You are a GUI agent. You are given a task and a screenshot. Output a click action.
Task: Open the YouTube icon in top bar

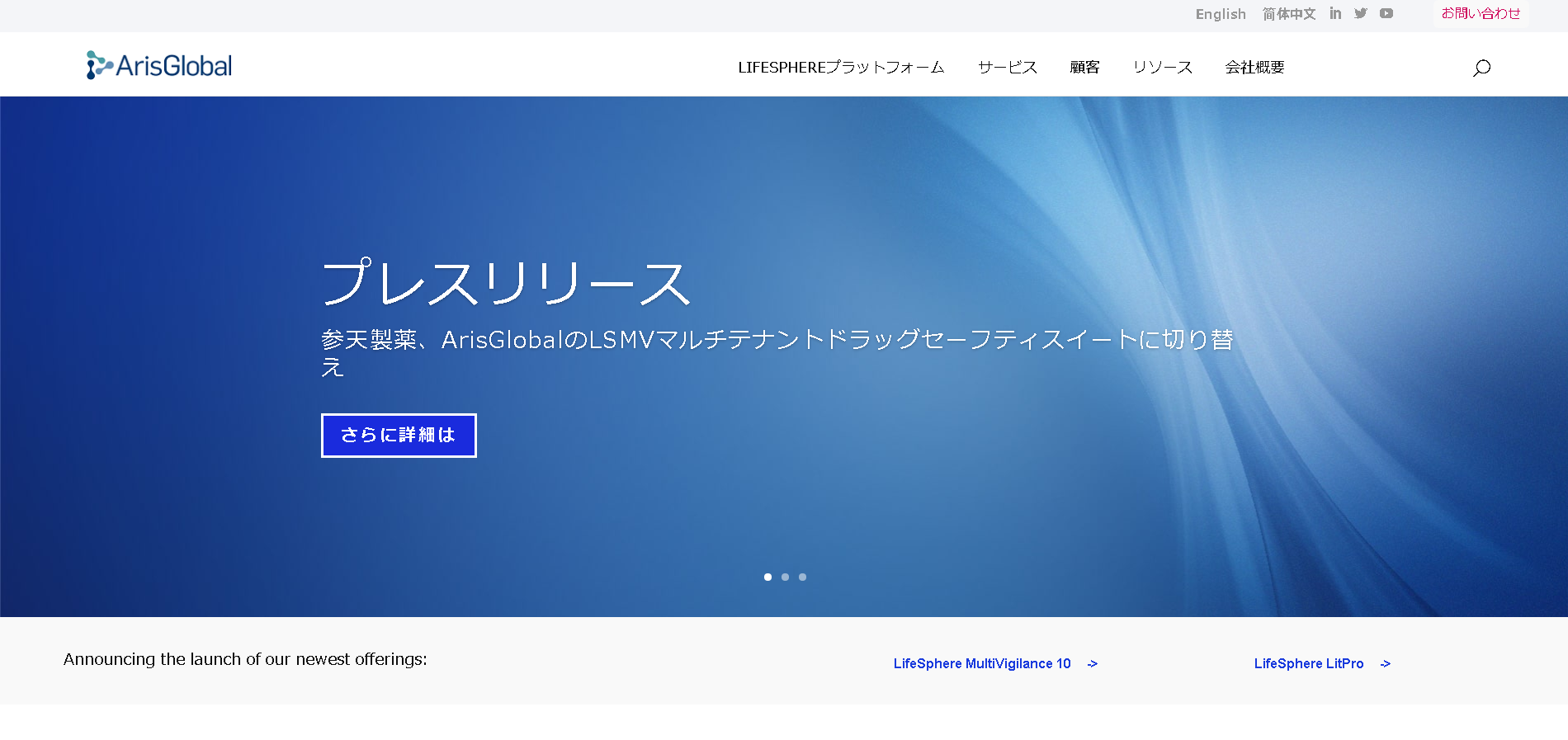click(x=1386, y=13)
